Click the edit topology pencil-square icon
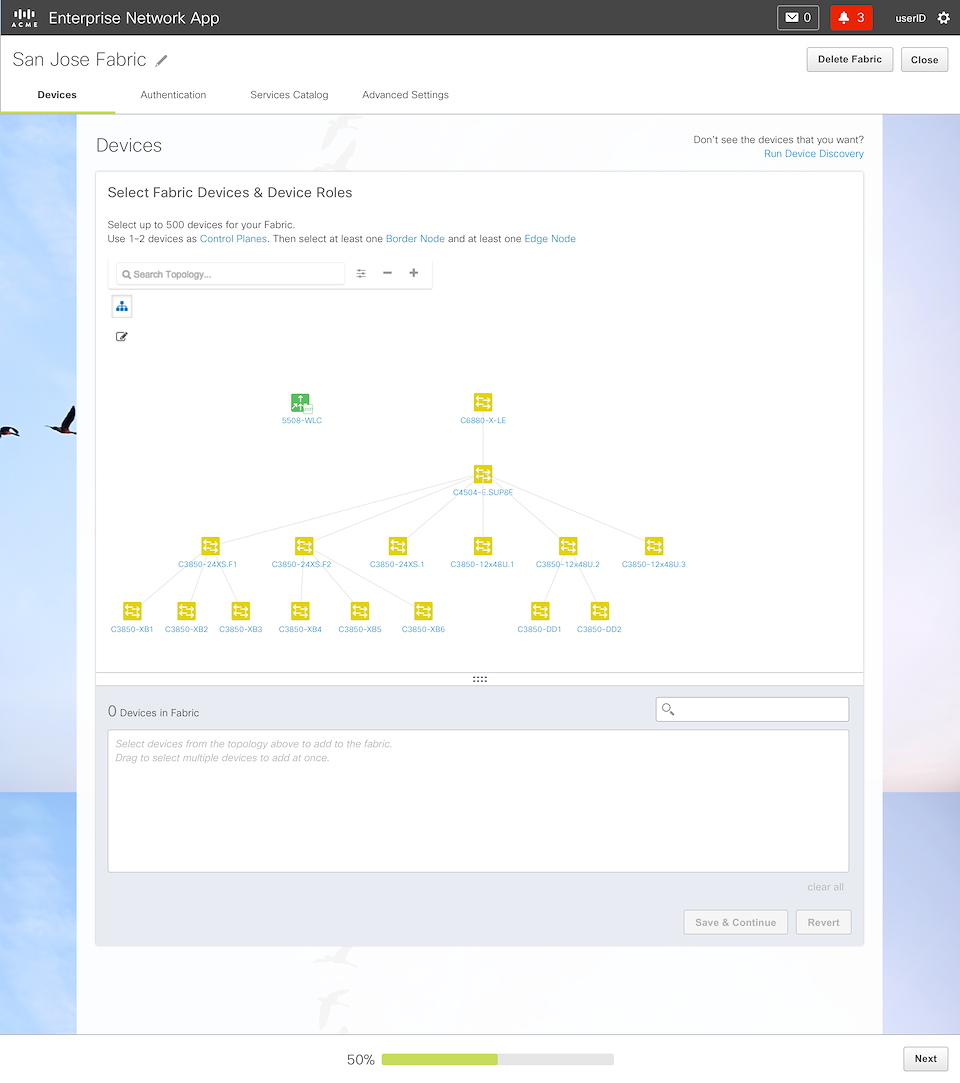Viewport: 960px width, 1083px height. [x=122, y=336]
